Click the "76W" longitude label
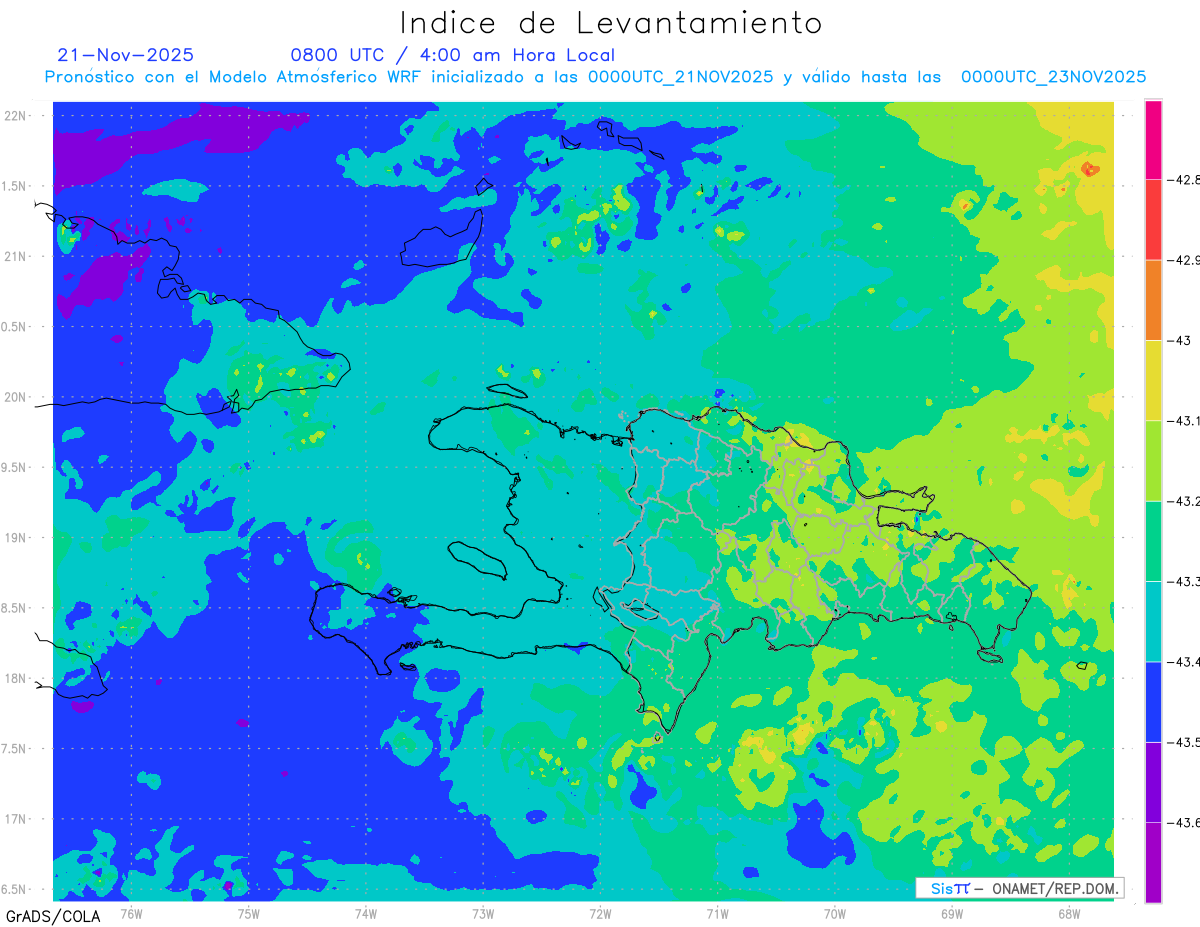Viewport: 1200px width, 927px height. tap(131, 913)
